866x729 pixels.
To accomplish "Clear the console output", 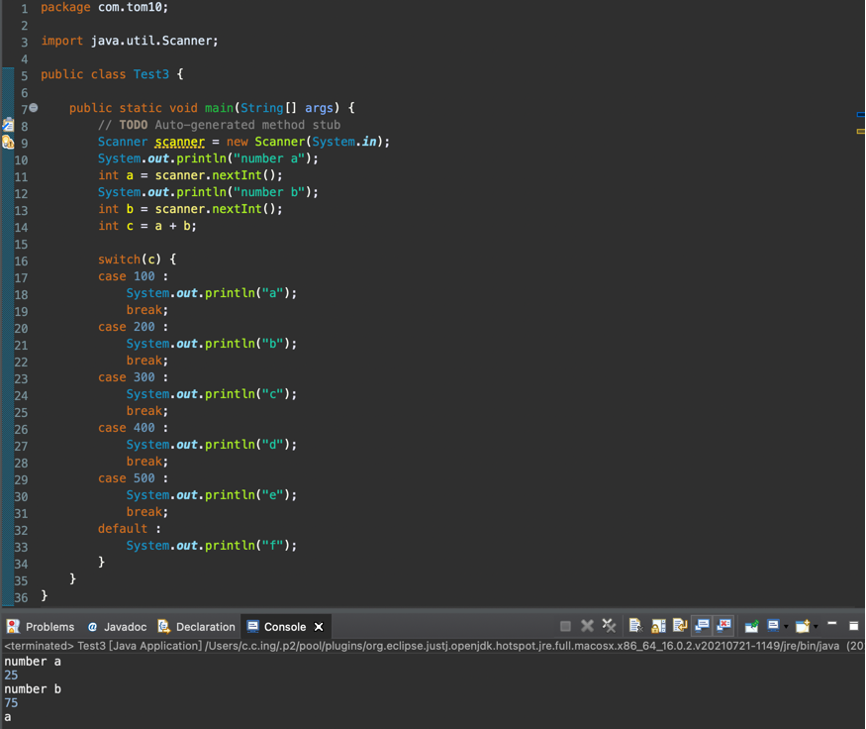I will pyautogui.click(x=636, y=626).
